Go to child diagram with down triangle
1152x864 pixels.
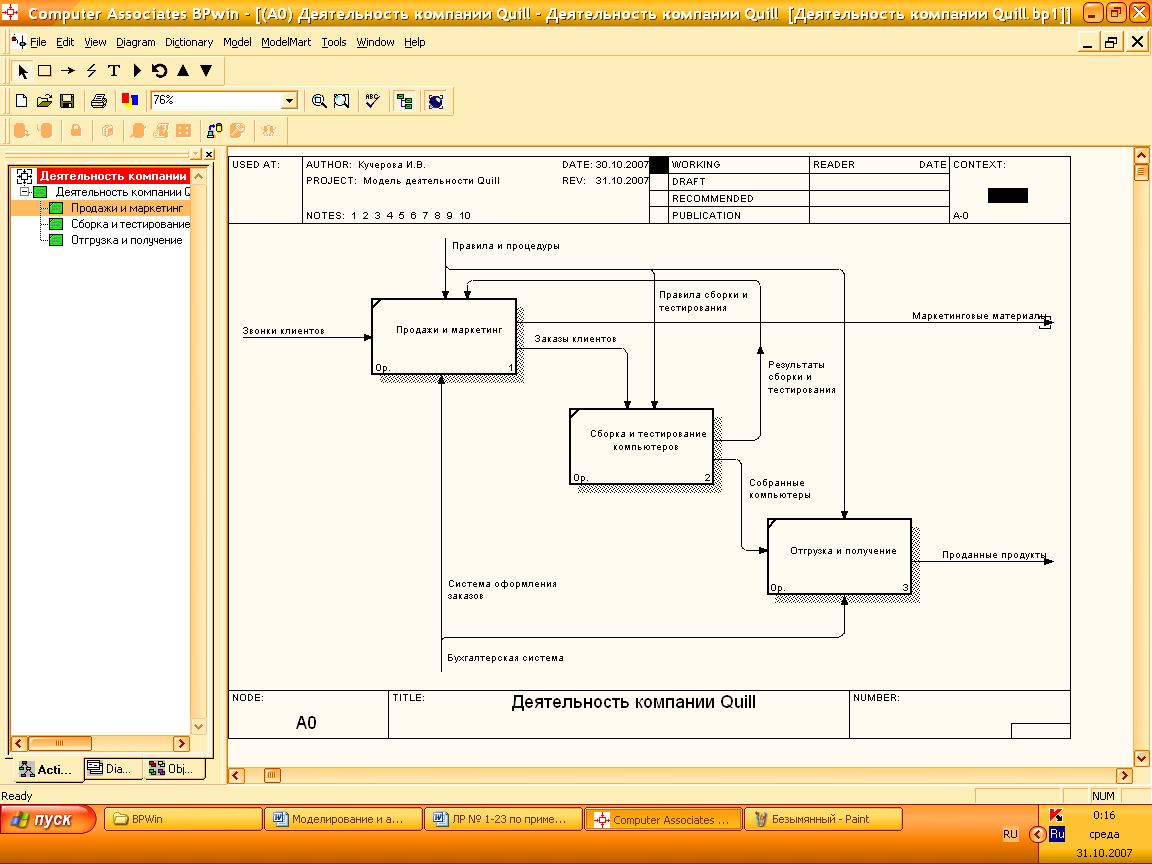pos(206,71)
